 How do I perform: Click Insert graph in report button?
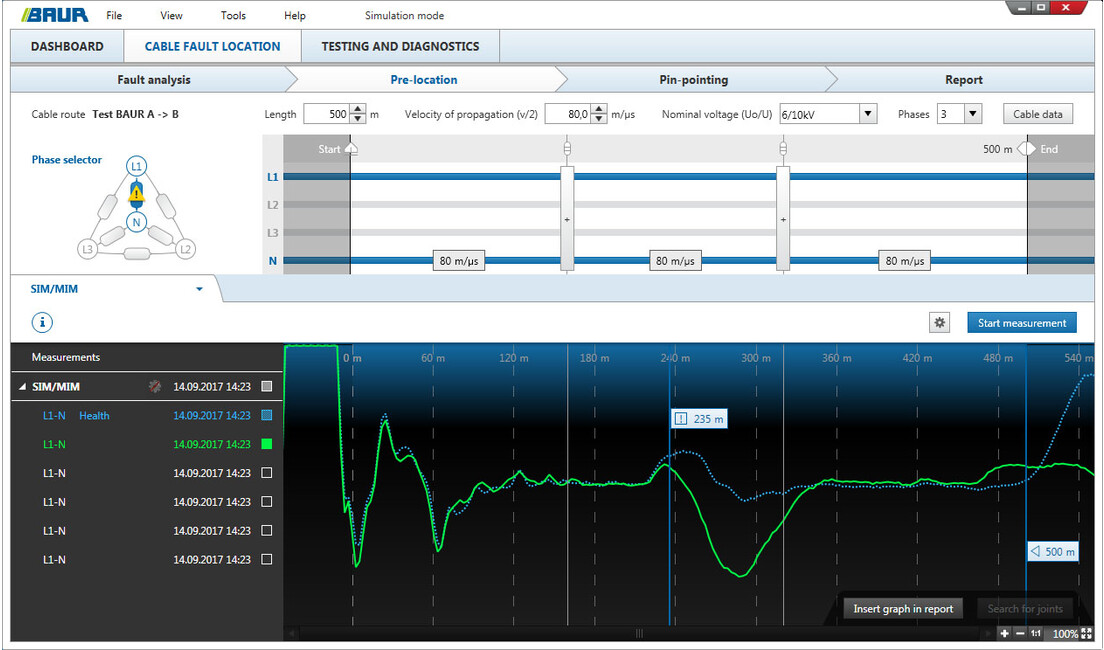click(x=903, y=609)
